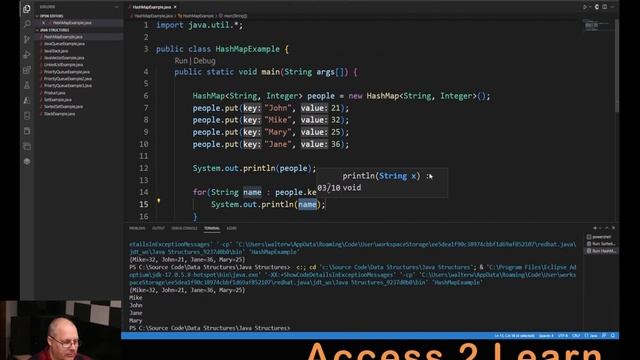640x360 pixels.
Task: Select the Terminal panel tab
Action: click(212, 228)
